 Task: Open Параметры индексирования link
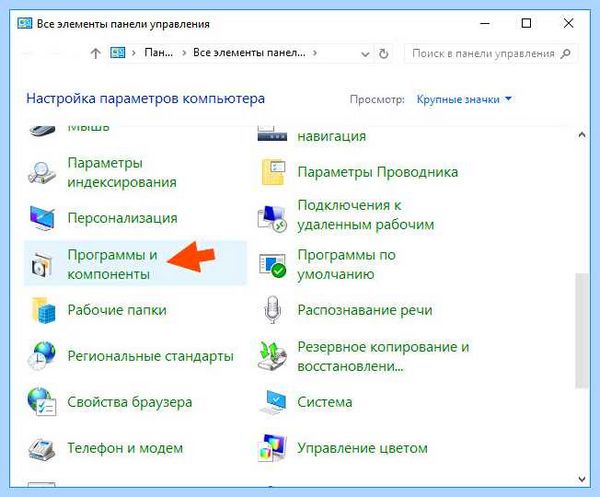coord(122,173)
